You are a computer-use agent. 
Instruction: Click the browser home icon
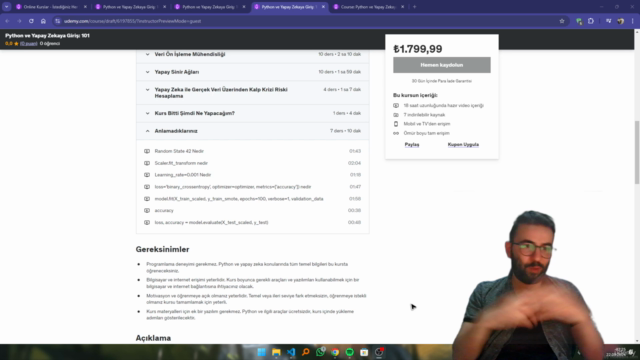click(x=43, y=21)
